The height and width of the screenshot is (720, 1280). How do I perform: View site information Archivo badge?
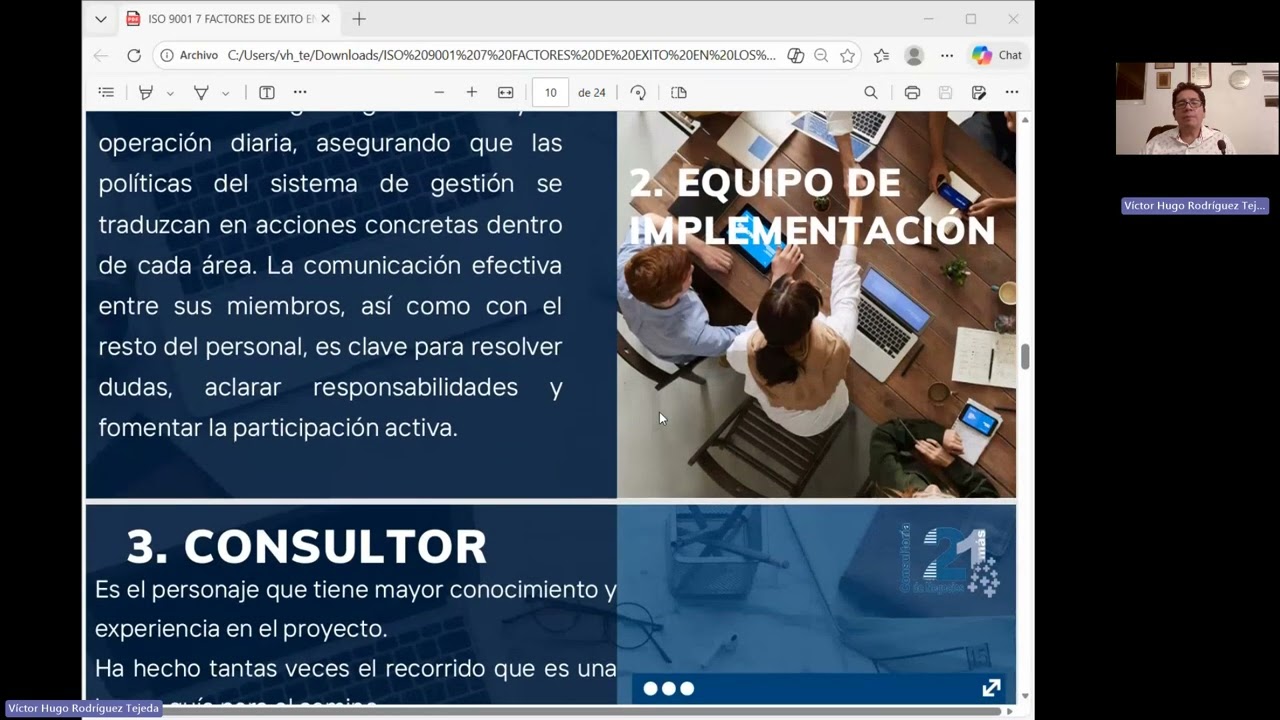[190, 55]
